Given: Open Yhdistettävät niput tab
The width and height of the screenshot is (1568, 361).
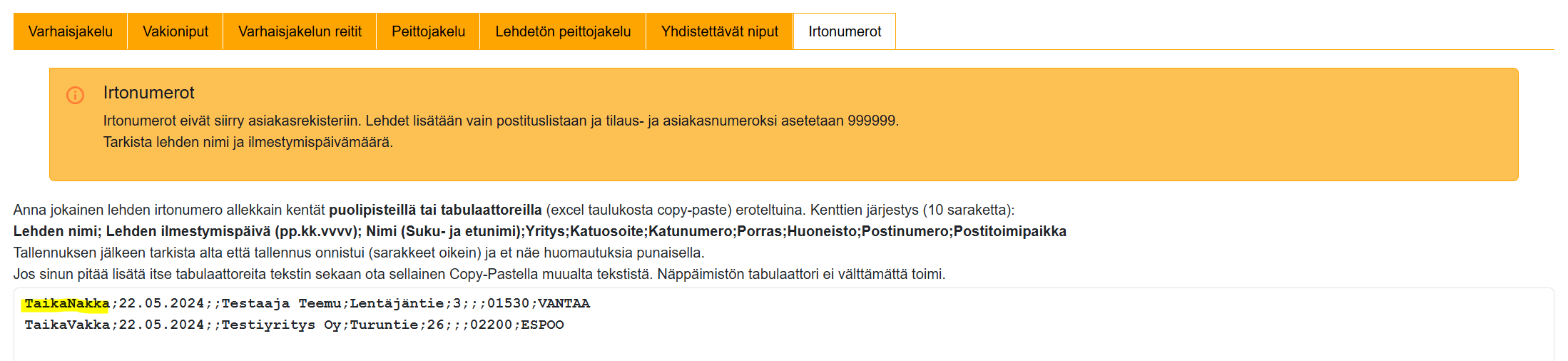Looking at the screenshot, I should point(719,31).
